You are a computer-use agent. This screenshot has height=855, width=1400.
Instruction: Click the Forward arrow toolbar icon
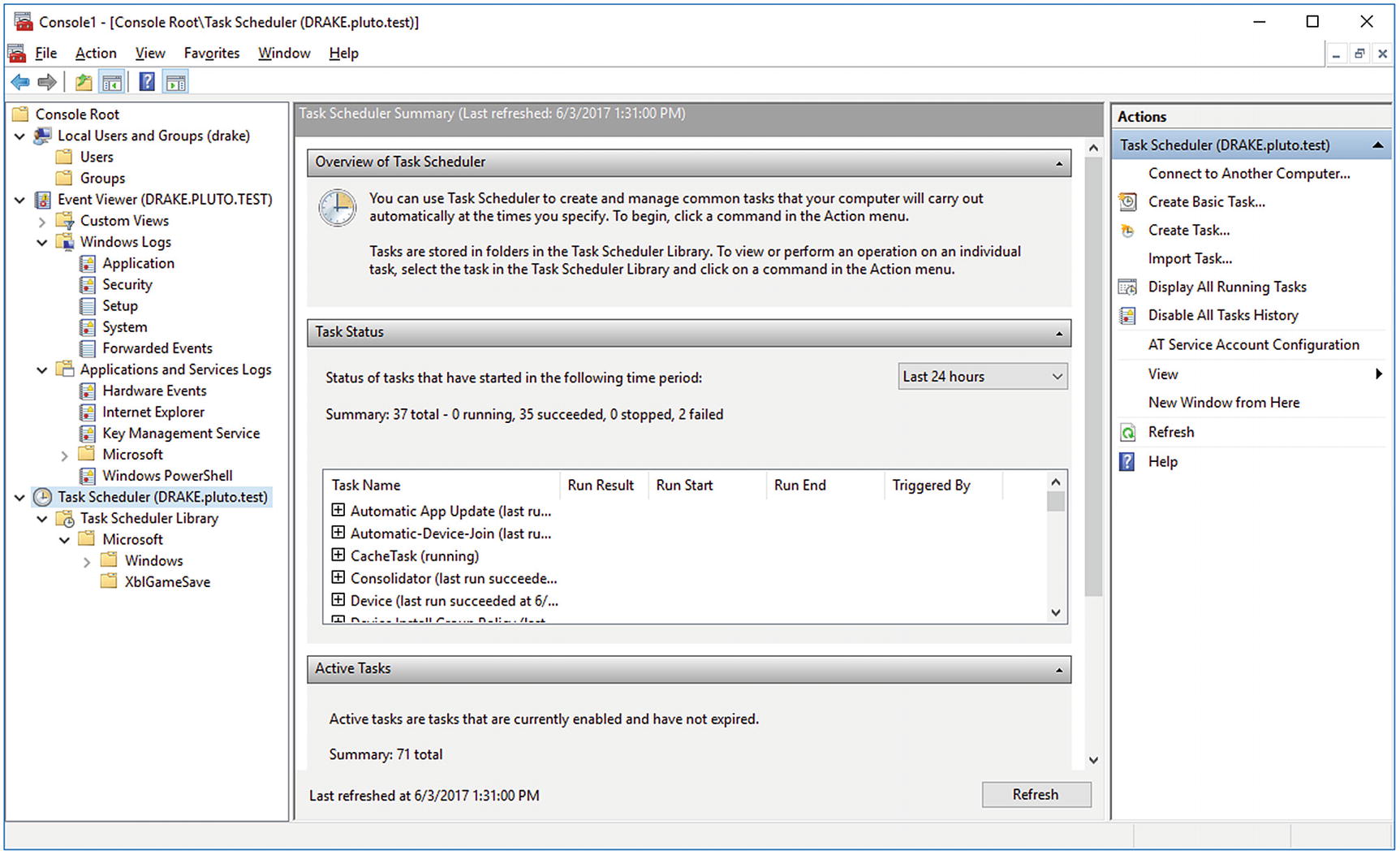(47, 82)
